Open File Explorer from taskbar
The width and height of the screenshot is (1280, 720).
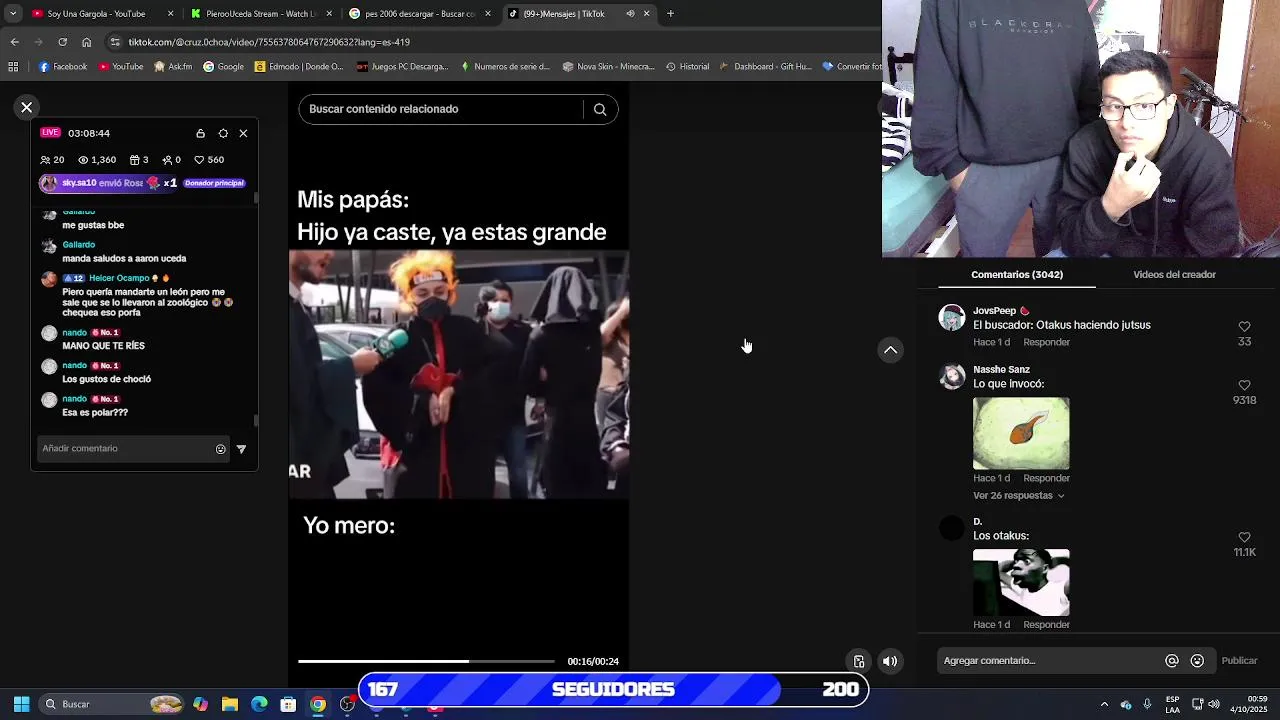[230, 704]
